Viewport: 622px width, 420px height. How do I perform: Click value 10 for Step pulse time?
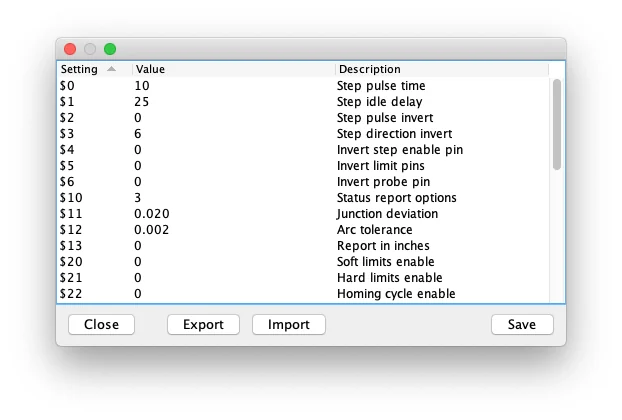pos(142,86)
